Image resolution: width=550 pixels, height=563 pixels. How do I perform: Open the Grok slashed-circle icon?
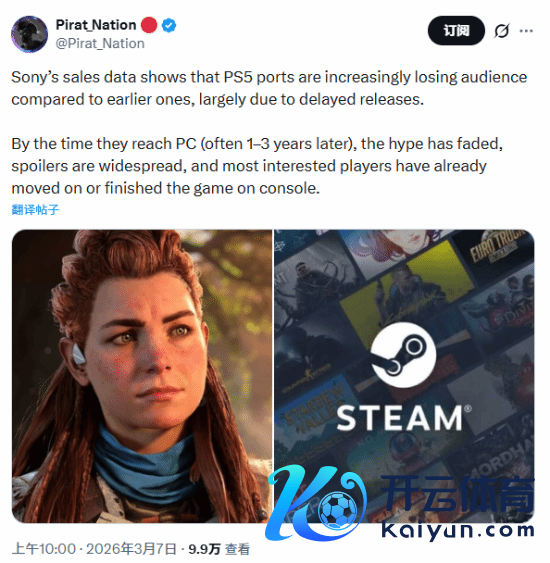(502, 31)
